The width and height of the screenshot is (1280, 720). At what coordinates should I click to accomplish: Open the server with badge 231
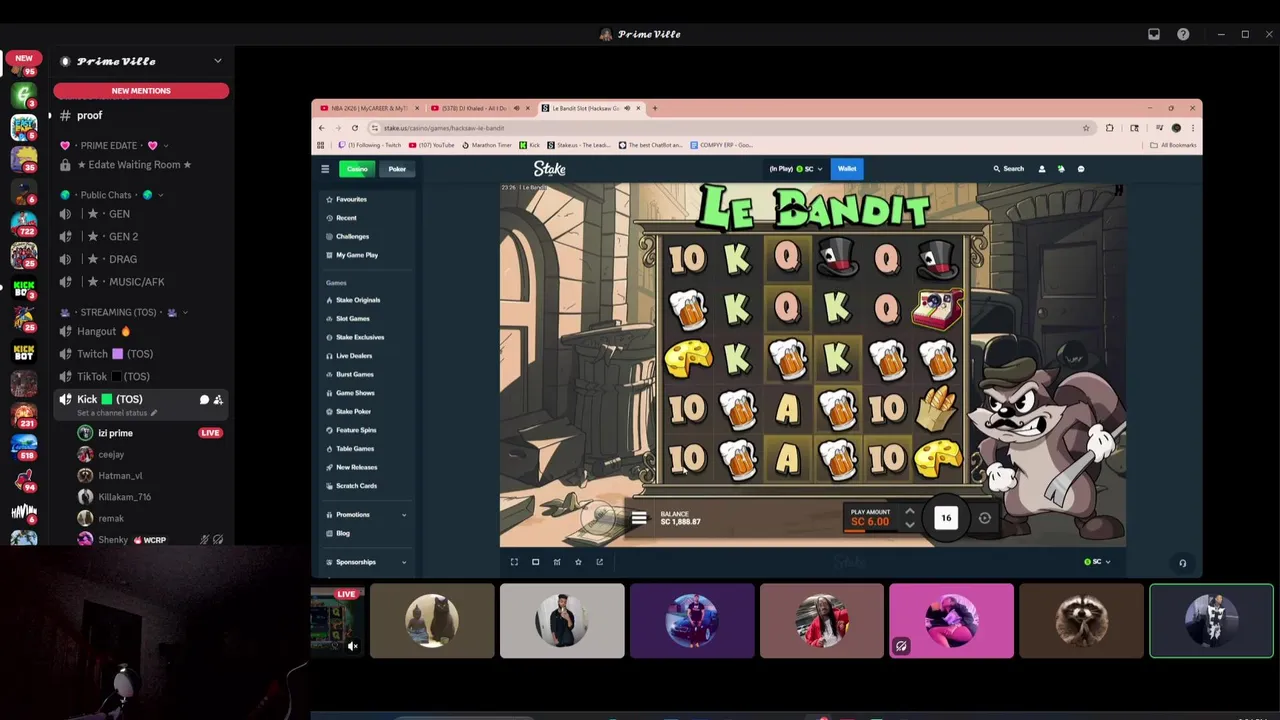[24, 414]
